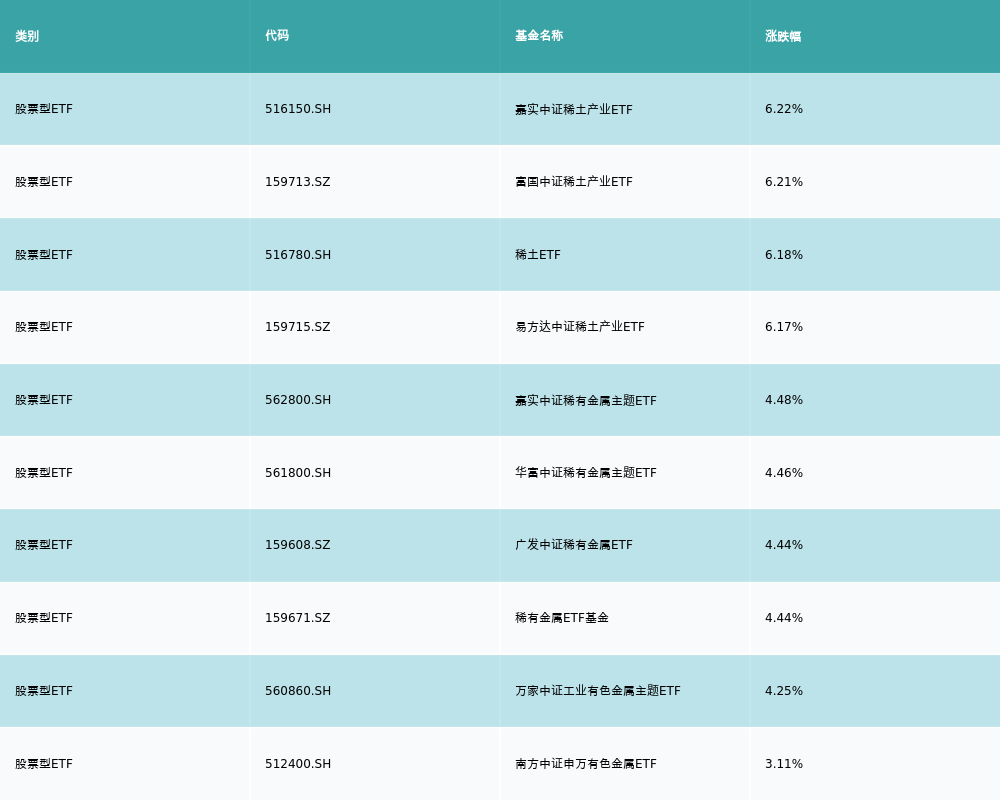Screen dimensions: 1000x800
Task: Open 南方中证申万有色金属ETF fund
Action: tap(586, 764)
